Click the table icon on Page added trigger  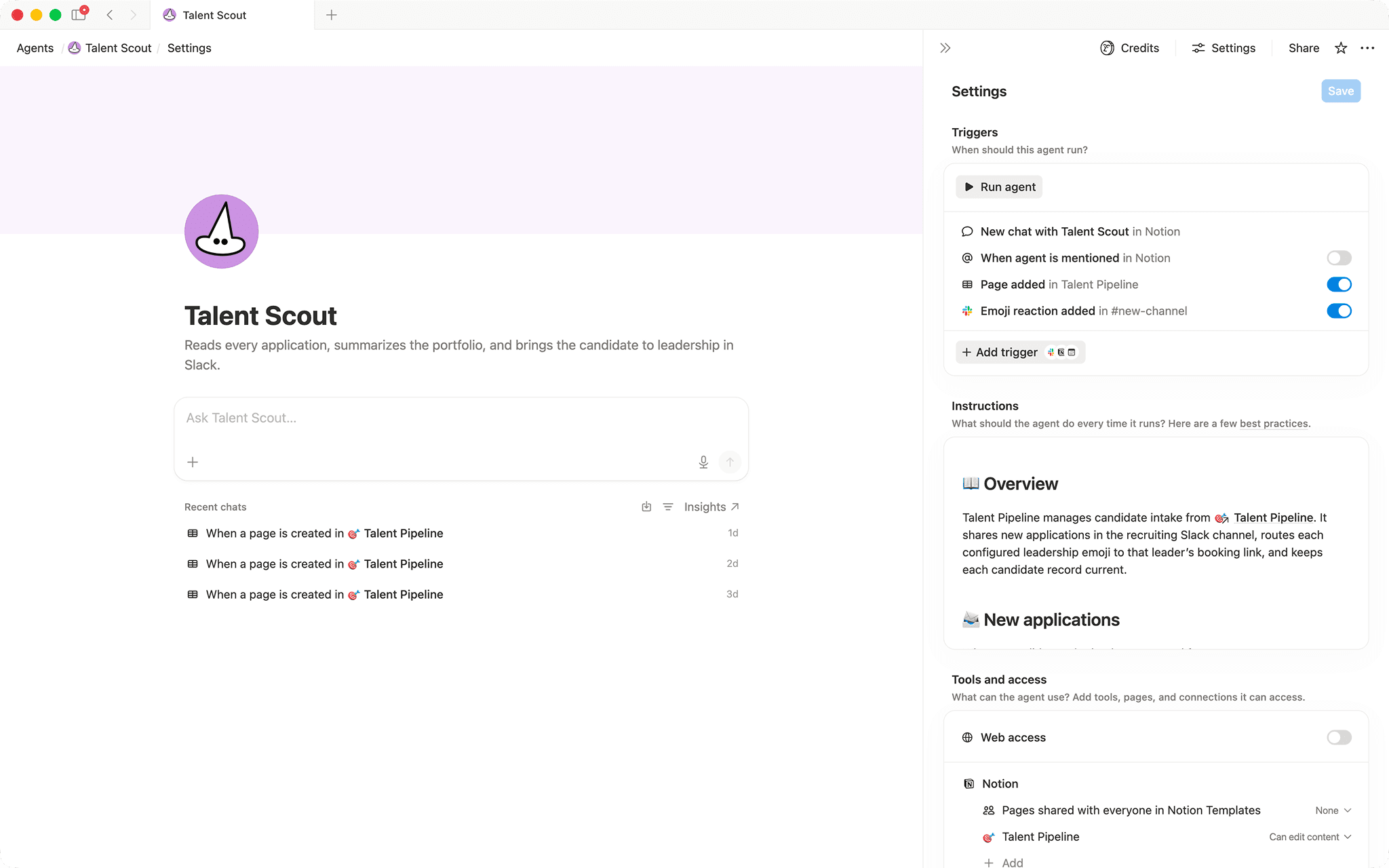pos(967,284)
